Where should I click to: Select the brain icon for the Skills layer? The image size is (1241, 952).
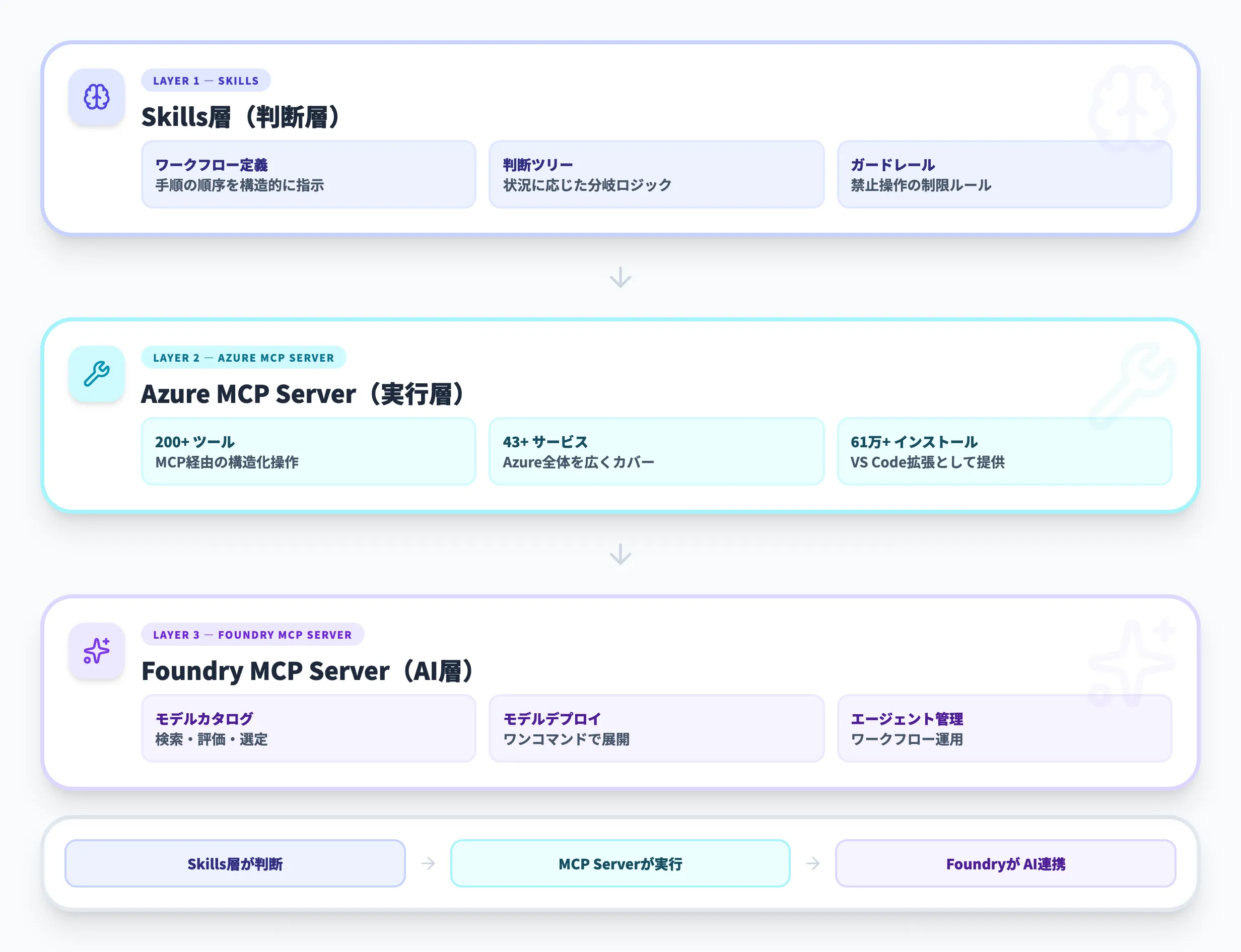(x=96, y=97)
